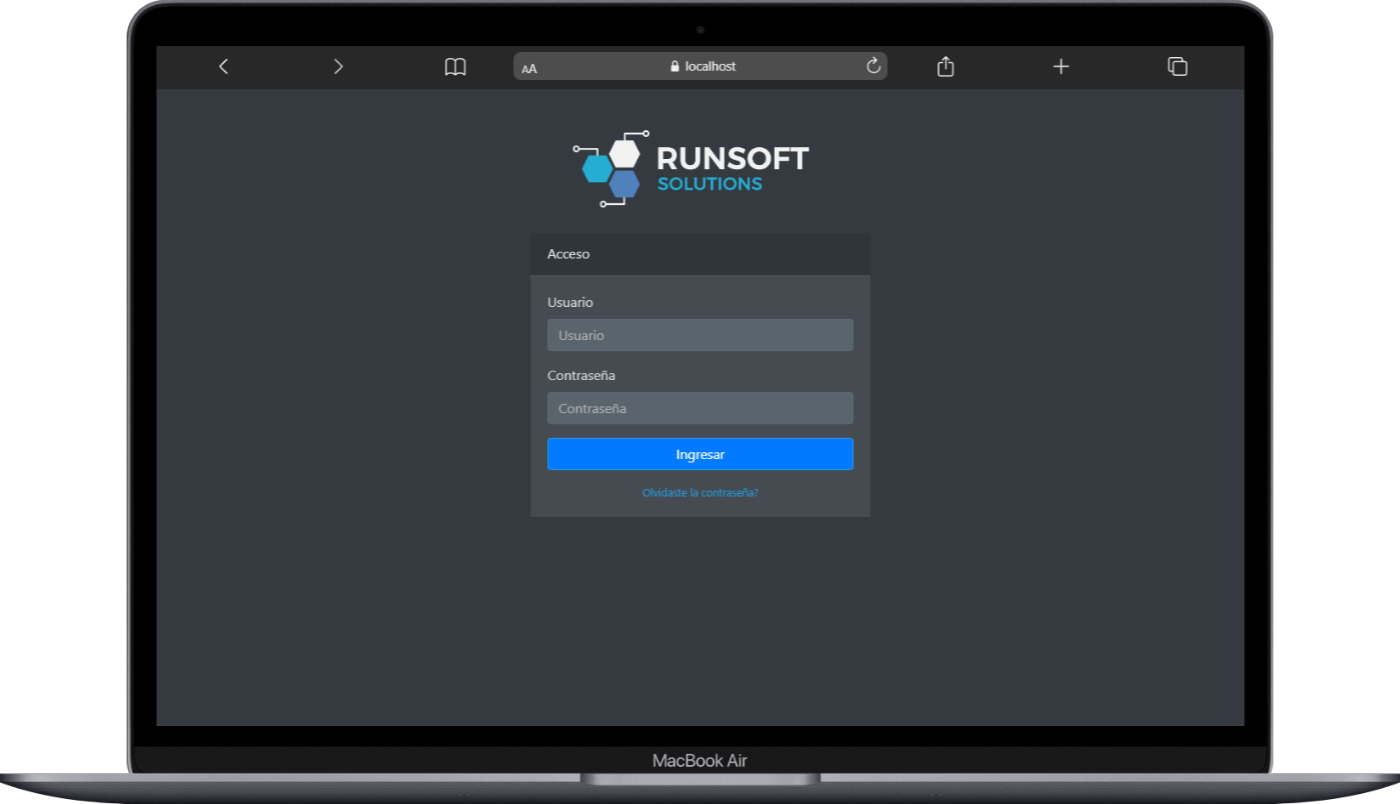Reload the page with the refresh icon
This screenshot has height=804, width=1400.
pyautogui.click(x=873, y=66)
